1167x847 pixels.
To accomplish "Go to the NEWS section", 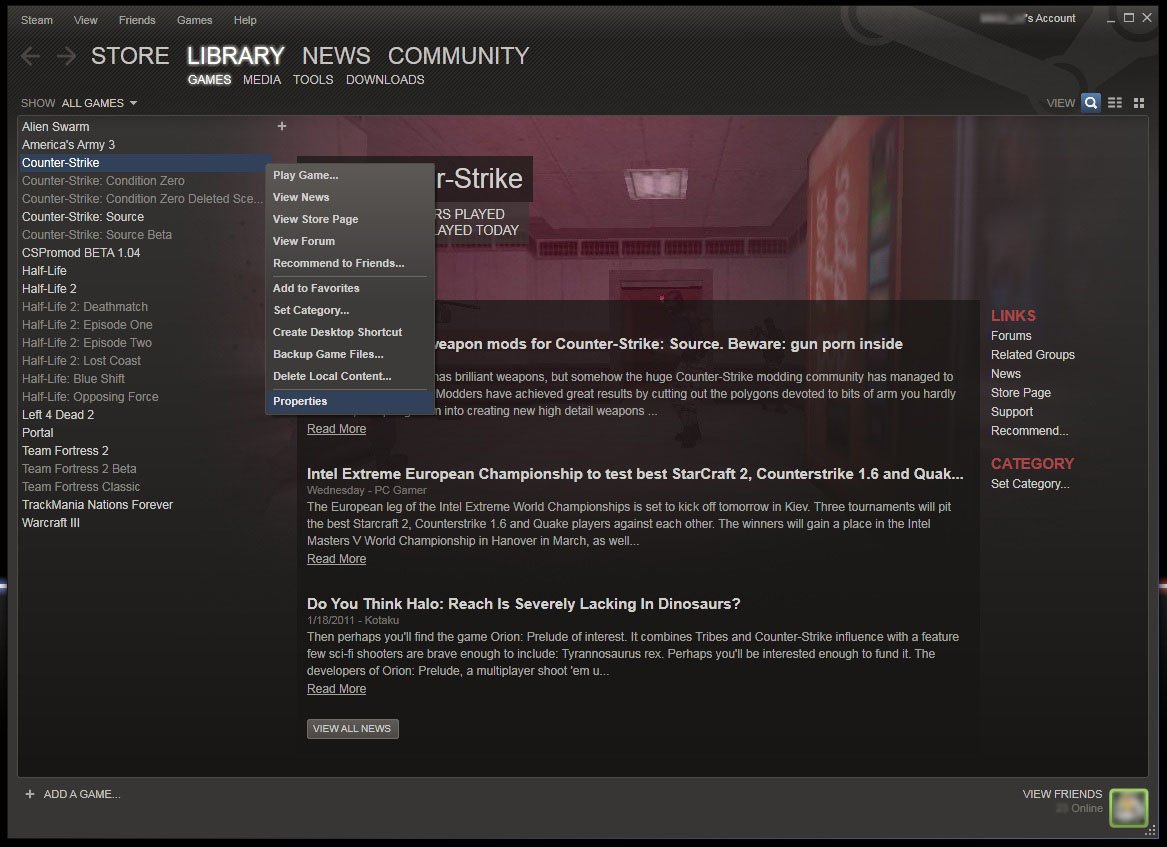I will tap(336, 56).
